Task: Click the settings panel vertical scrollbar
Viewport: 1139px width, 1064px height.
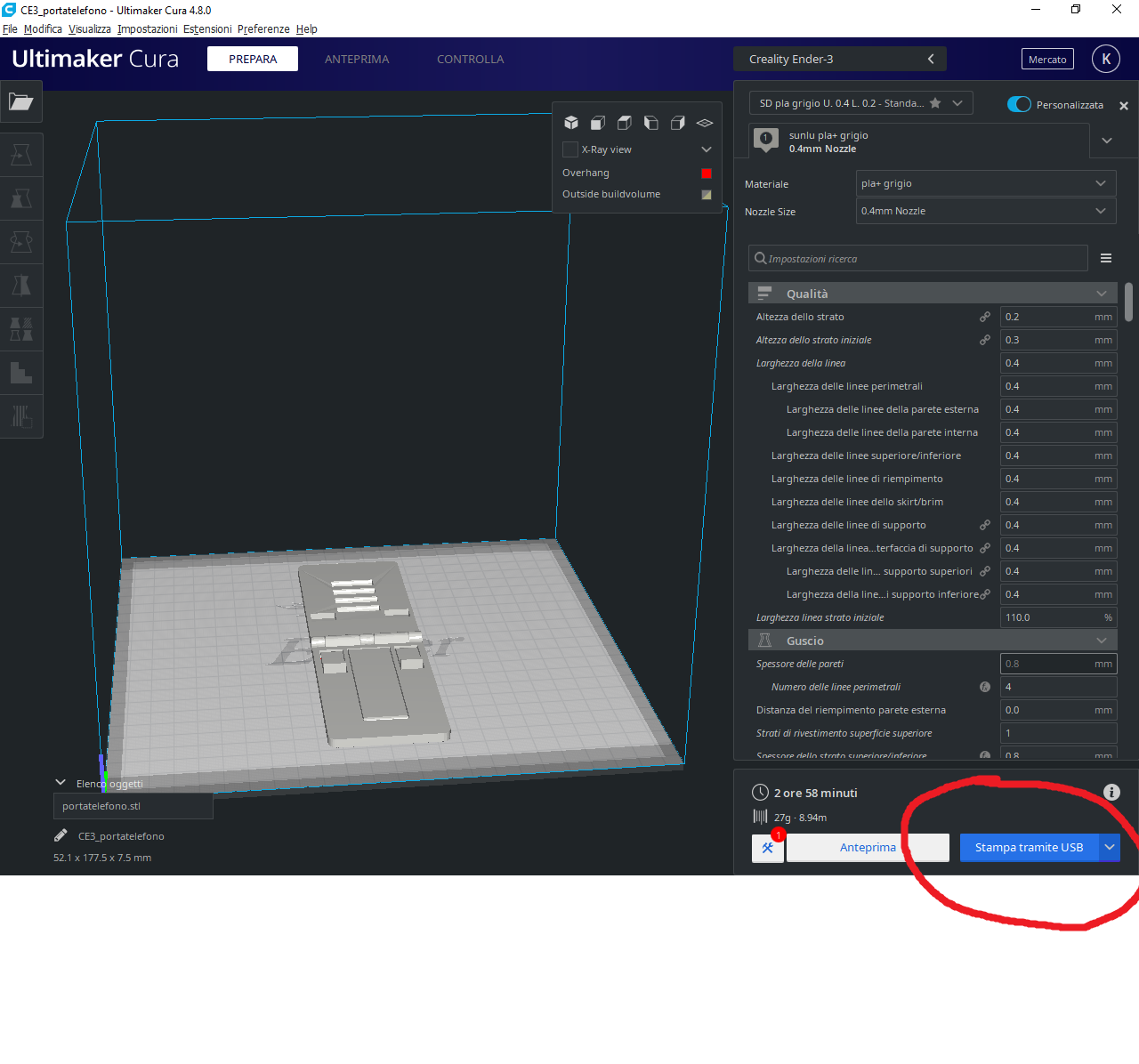Action: (1128, 302)
